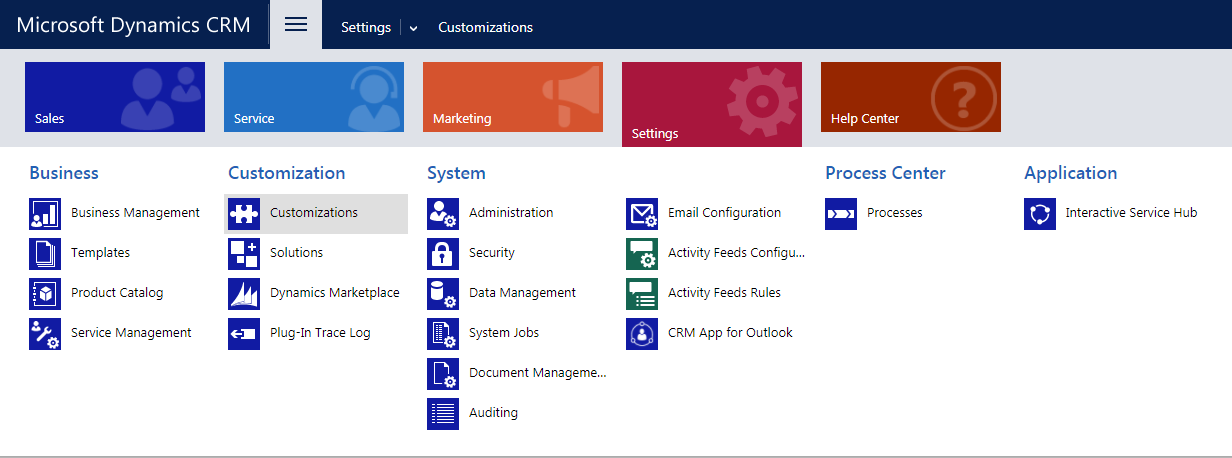Click the Product Catalog box icon
The height and width of the screenshot is (458, 1232).
(45, 293)
